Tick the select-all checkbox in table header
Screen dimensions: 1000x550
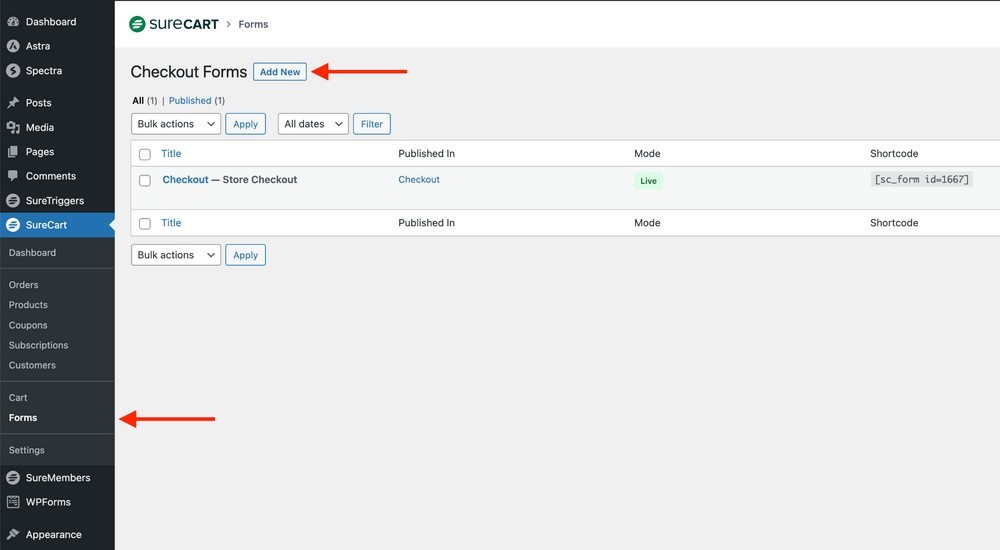coord(145,154)
